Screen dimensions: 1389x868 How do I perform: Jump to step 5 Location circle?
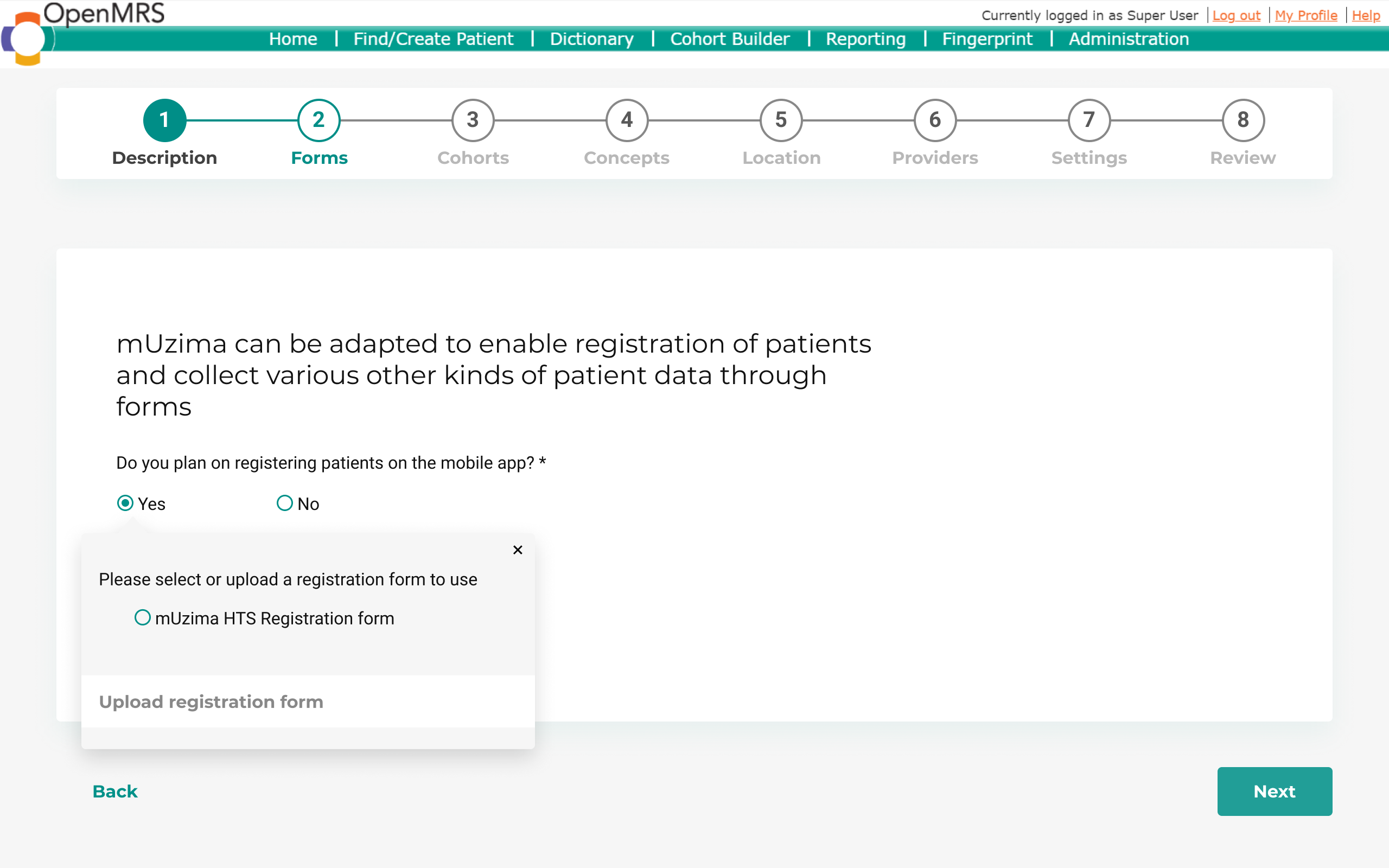click(x=781, y=120)
